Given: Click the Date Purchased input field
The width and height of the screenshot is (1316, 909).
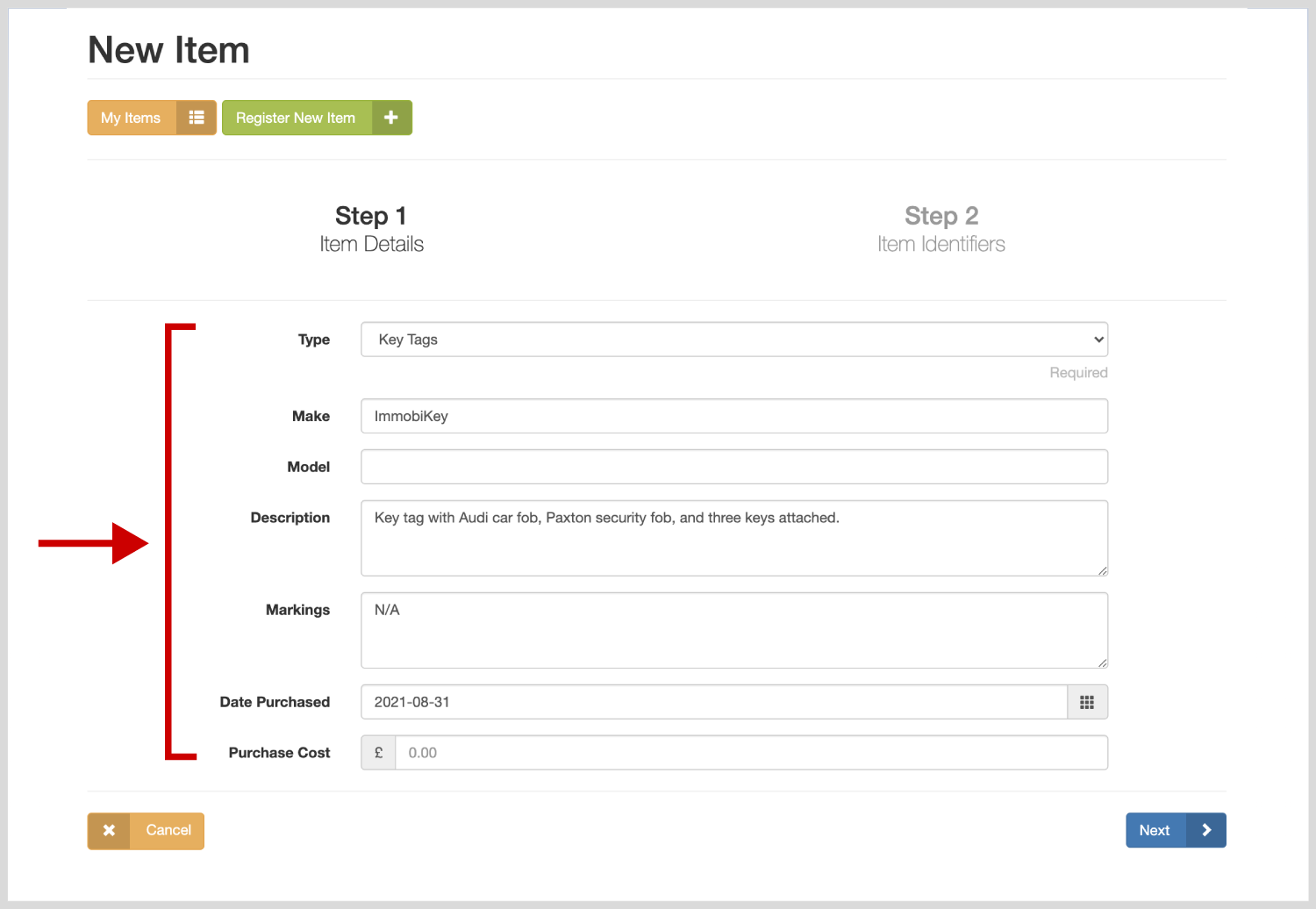Looking at the screenshot, I should coord(713,702).
